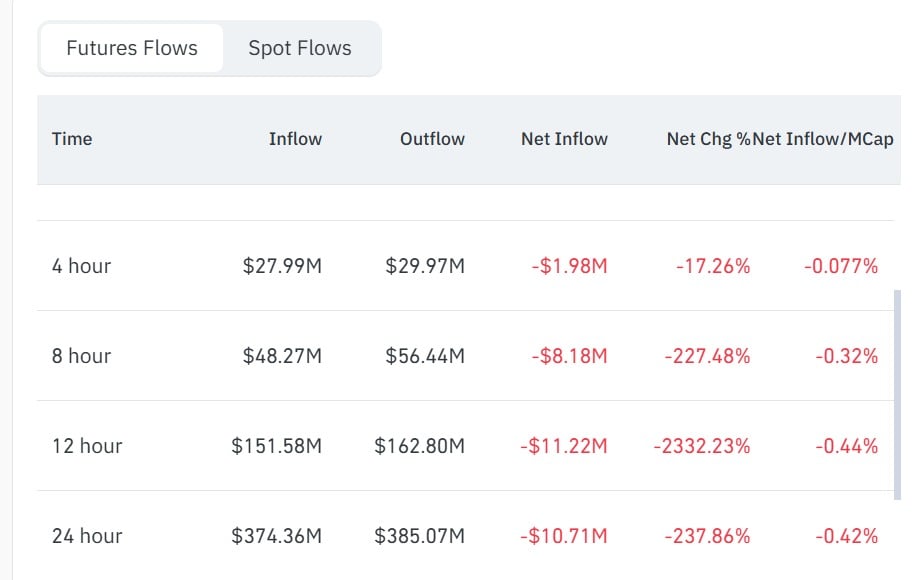Select the 4 hour row label
Image resolution: width=923 pixels, height=580 pixels.
point(81,266)
